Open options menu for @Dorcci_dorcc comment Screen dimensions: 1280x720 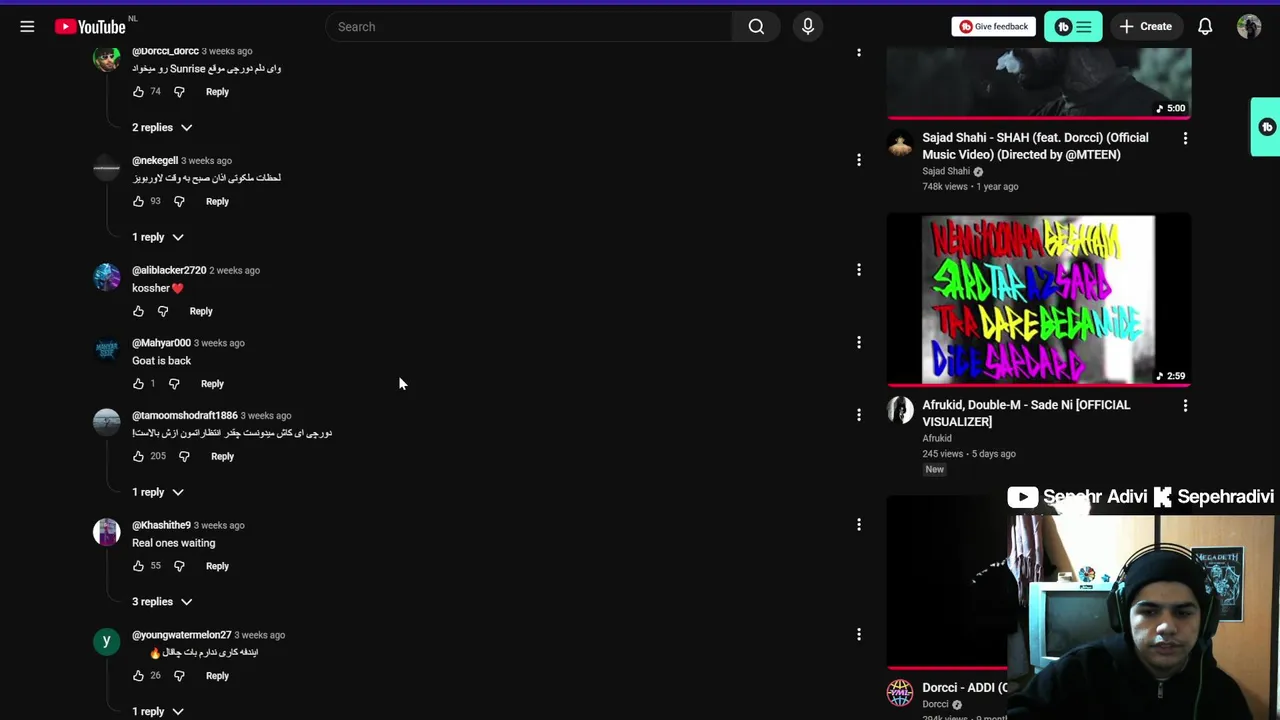coord(858,51)
